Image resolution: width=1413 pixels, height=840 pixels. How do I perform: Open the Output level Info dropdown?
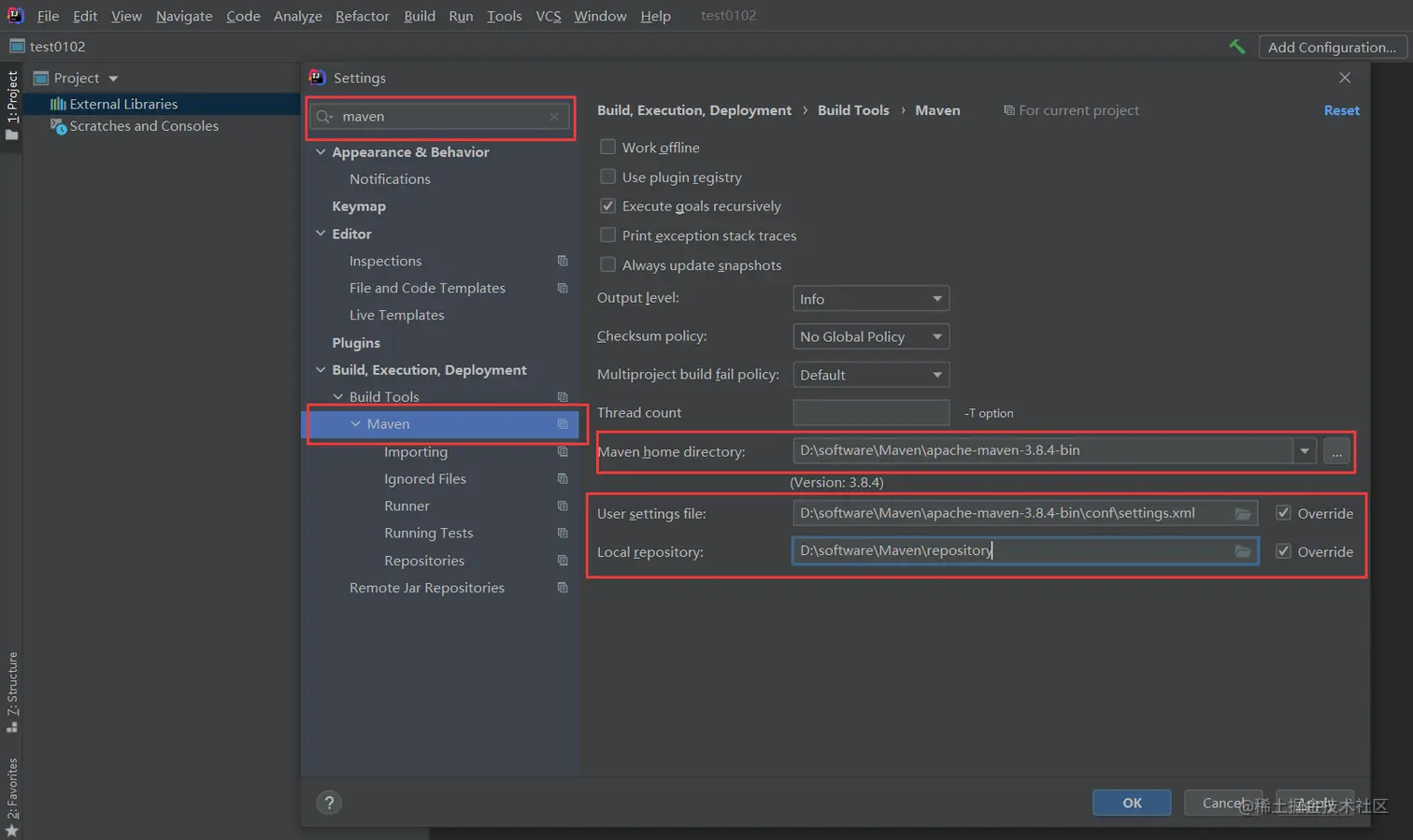871,299
